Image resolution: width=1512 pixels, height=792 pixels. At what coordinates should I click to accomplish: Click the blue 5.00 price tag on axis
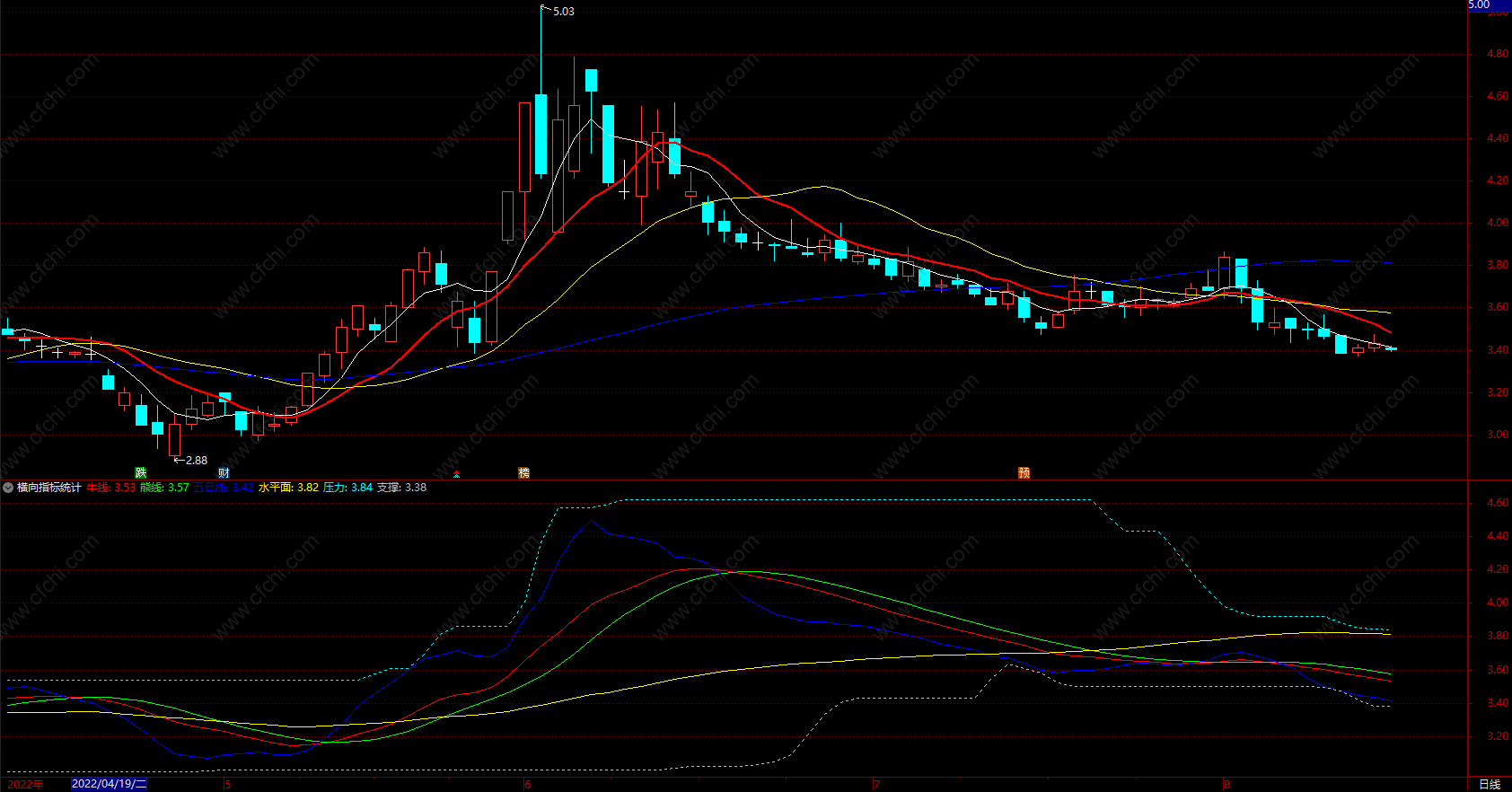[x=1479, y=5]
